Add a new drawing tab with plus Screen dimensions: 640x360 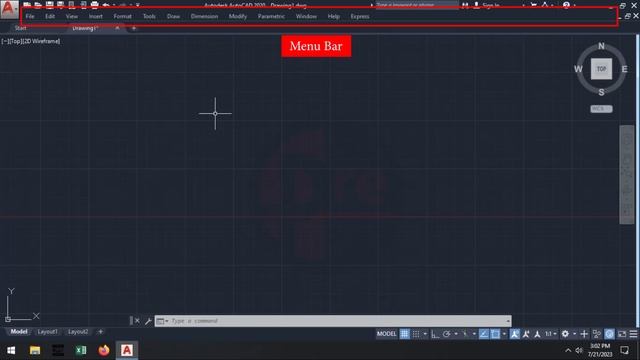click(133, 28)
